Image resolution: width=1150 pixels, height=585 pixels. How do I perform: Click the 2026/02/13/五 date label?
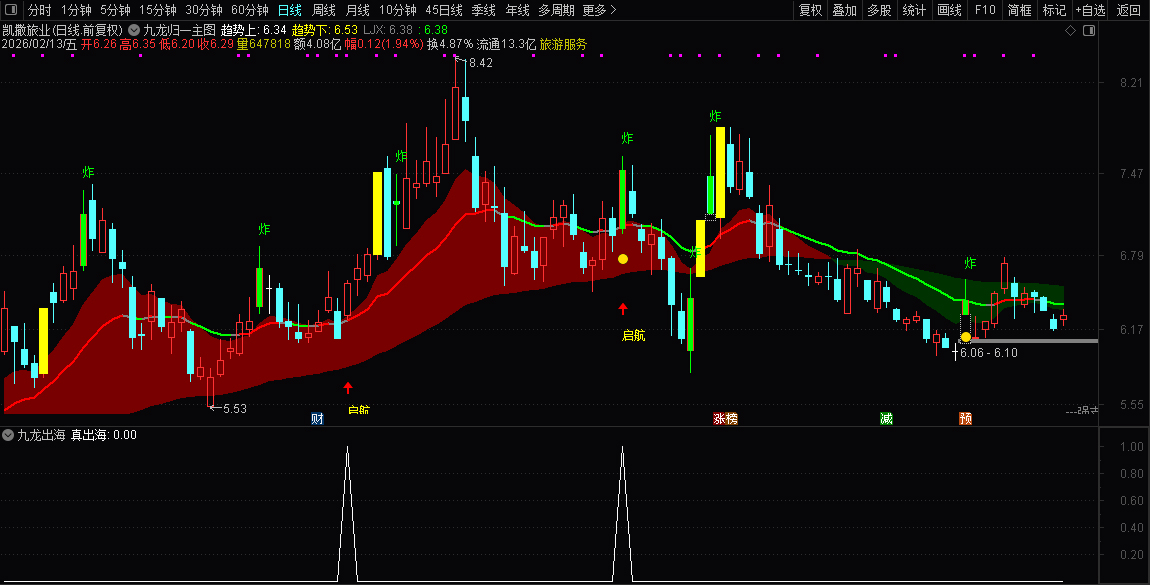(x=40, y=44)
